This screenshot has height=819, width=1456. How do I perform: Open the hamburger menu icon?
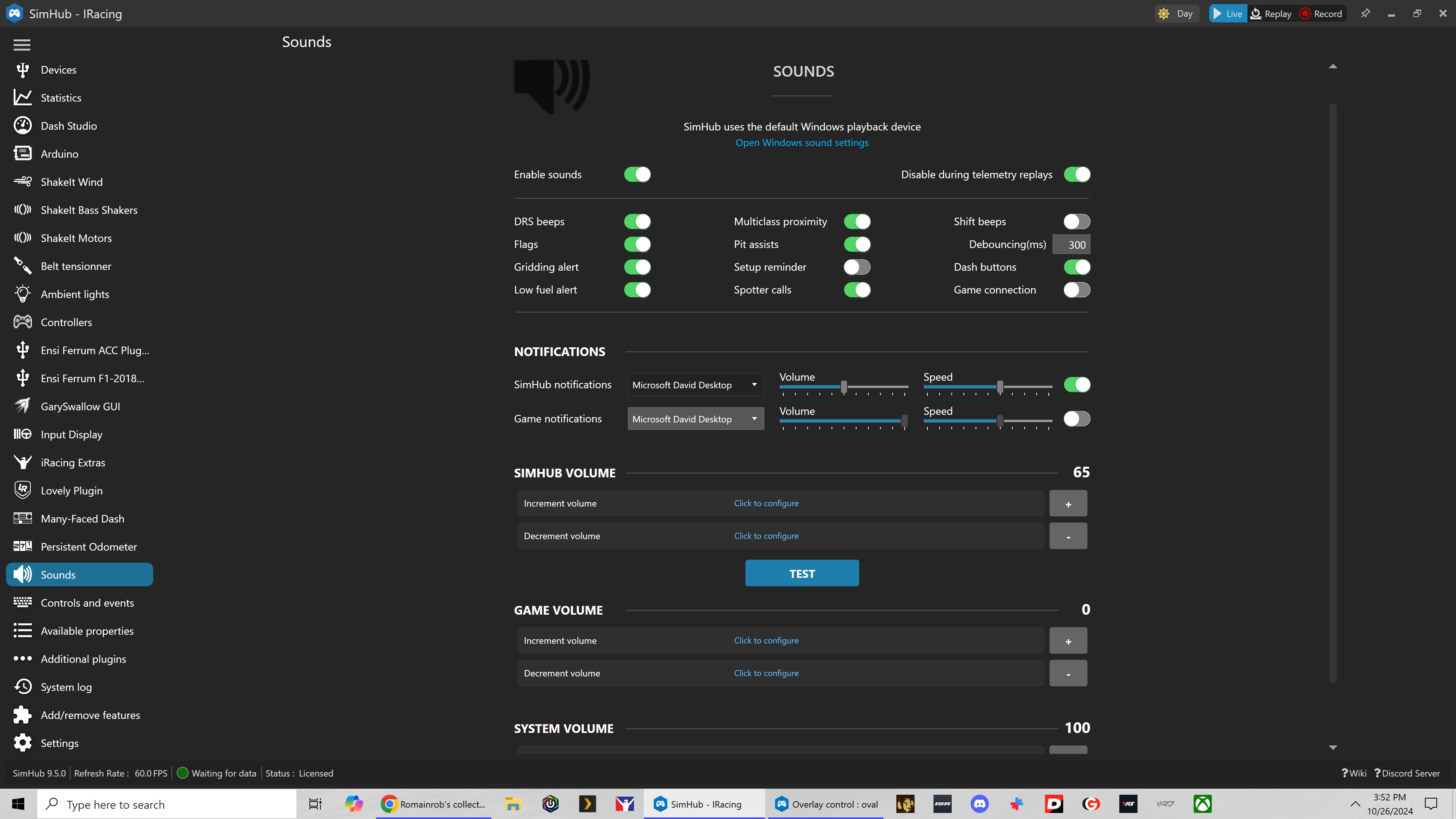coord(22,45)
